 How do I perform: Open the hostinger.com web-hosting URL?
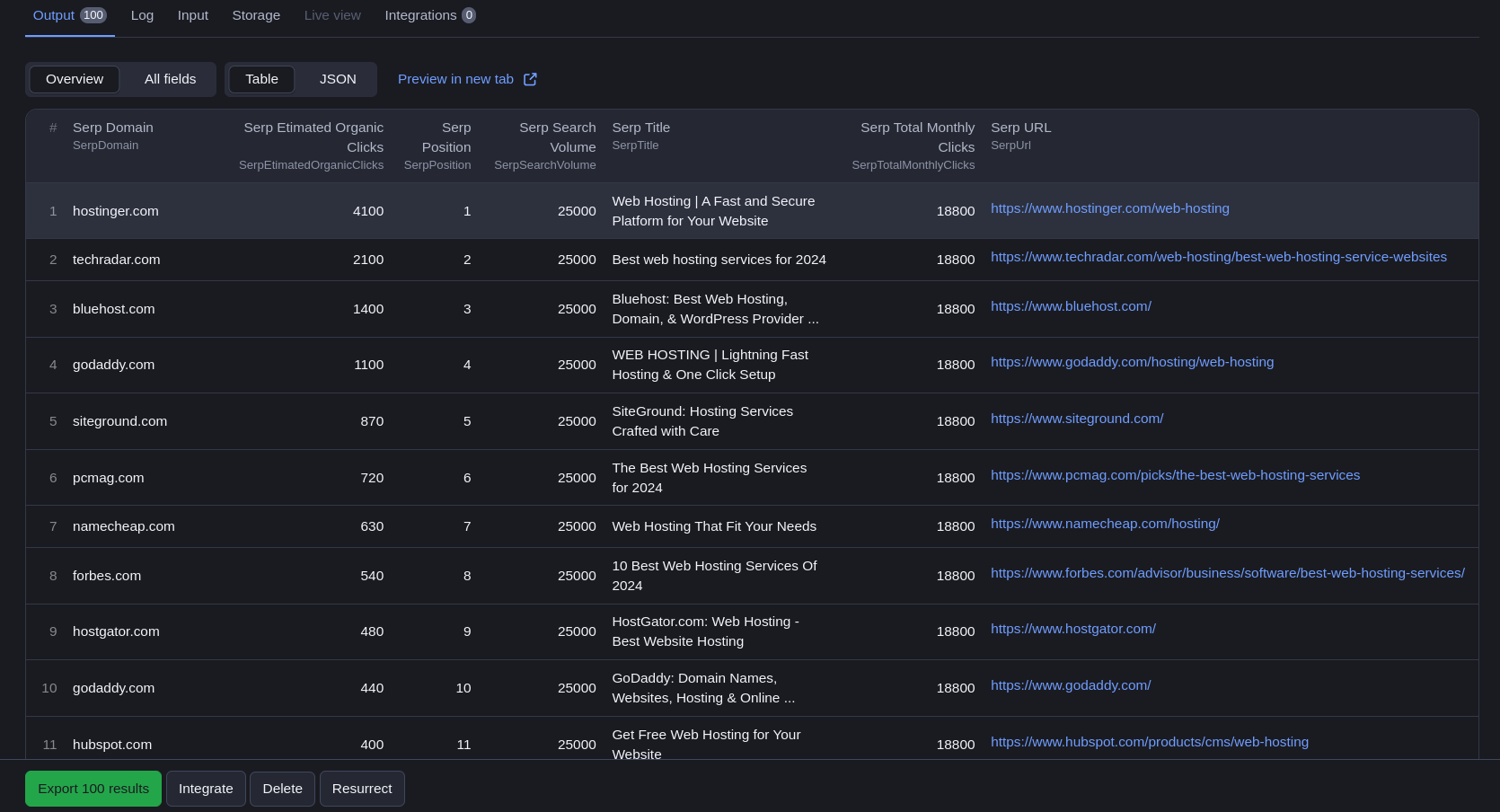(x=1109, y=208)
